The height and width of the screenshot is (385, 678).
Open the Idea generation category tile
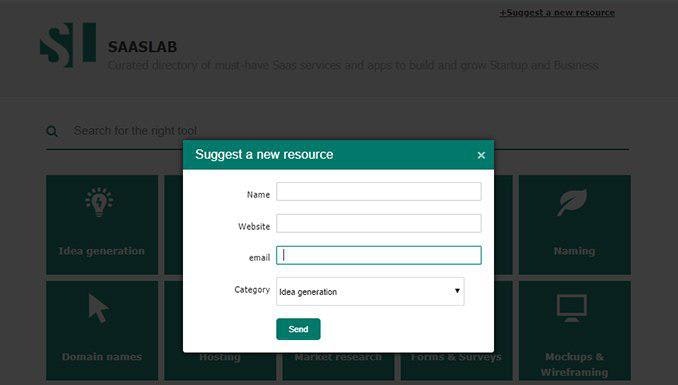coord(102,225)
